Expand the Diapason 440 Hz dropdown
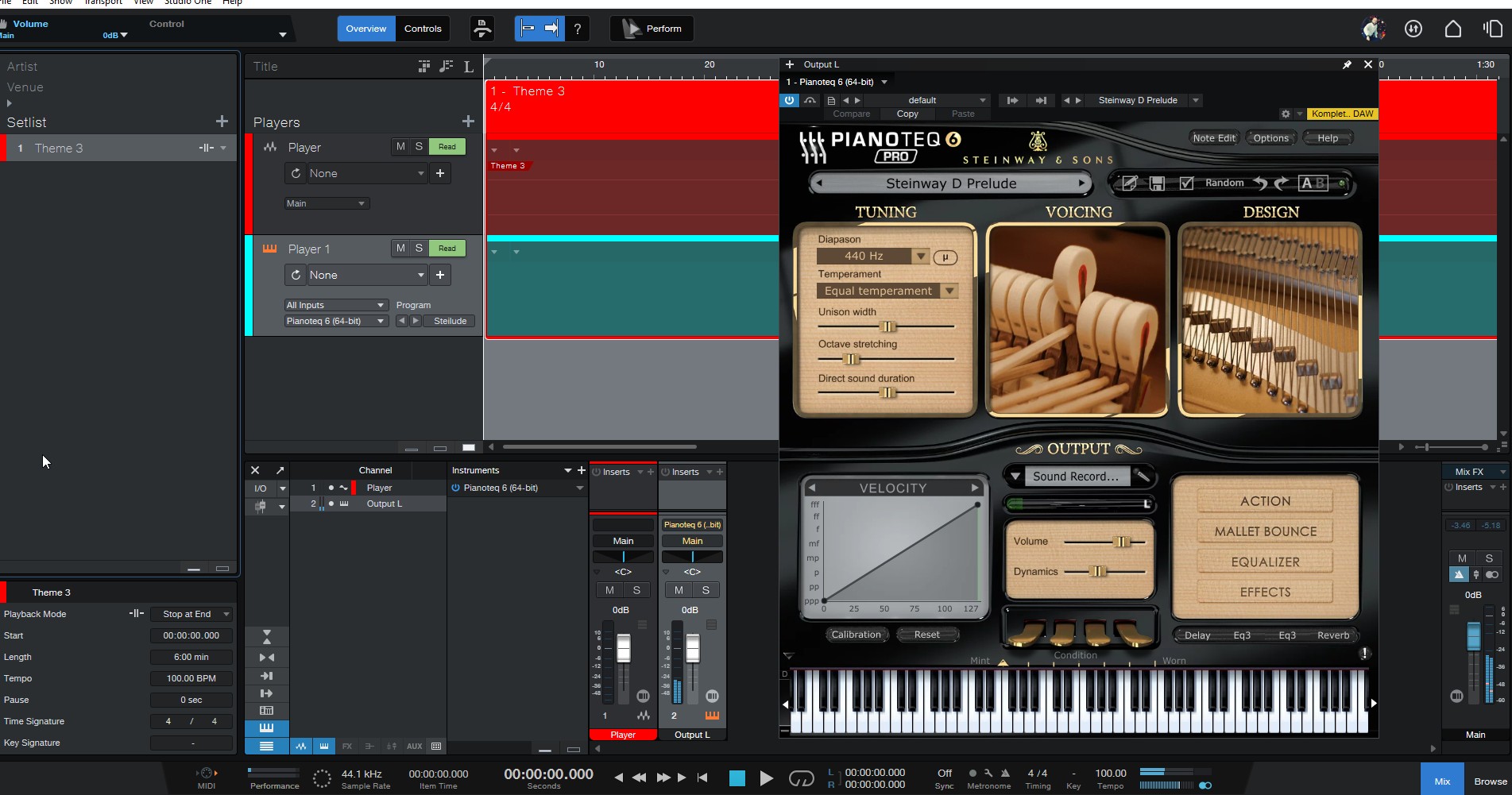 click(920, 256)
